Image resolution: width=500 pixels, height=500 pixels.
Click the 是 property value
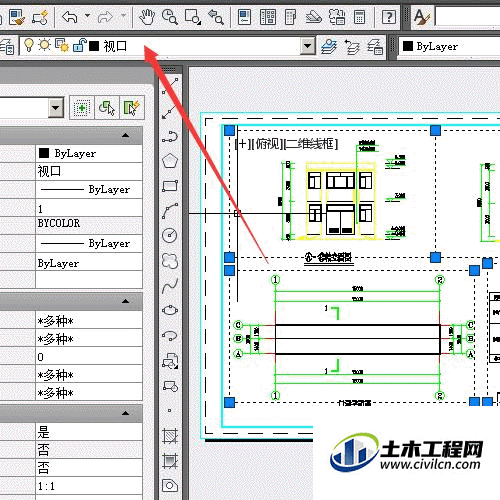pyautogui.click(x=89, y=432)
